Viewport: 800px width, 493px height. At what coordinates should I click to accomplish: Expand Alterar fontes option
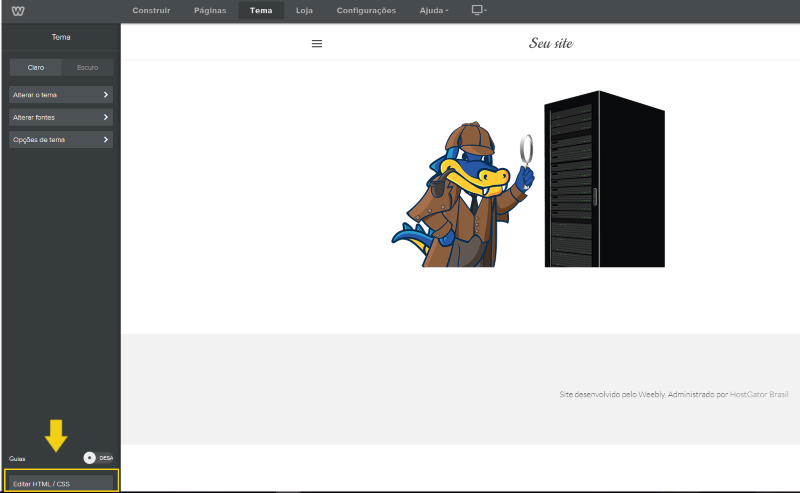click(61, 117)
